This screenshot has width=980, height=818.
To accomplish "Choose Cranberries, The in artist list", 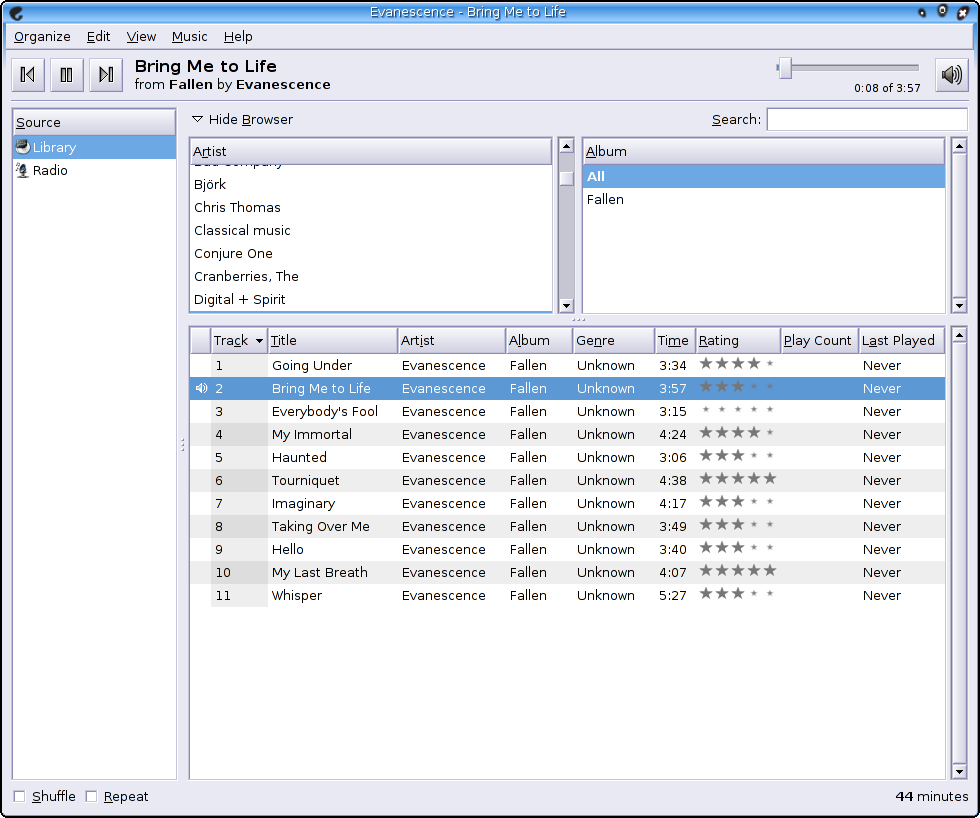I will pyautogui.click(x=246, y=276).
